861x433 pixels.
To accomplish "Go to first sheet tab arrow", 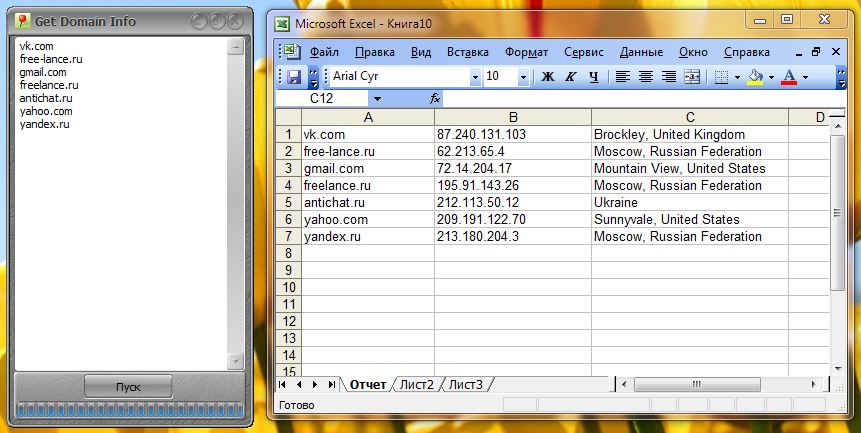I will tap(282, 385).
